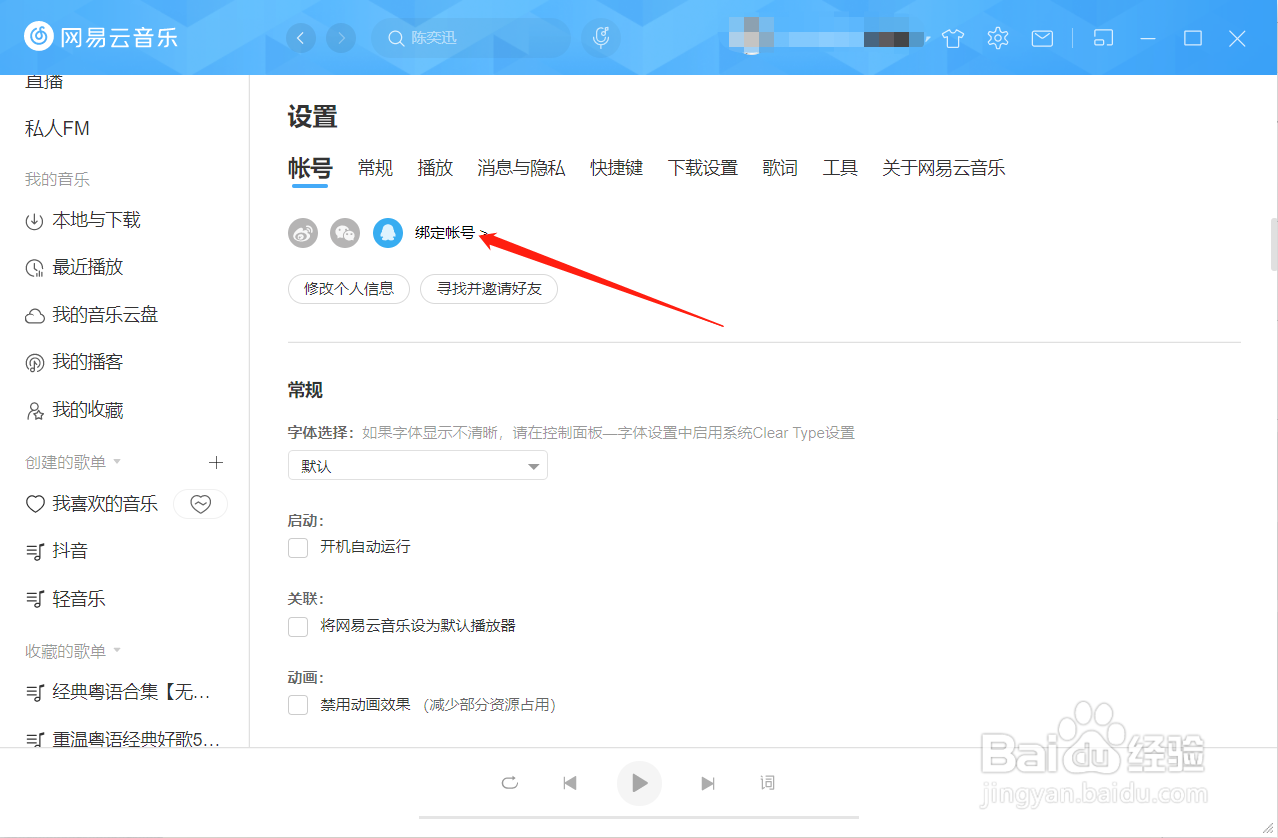Click the NetEase Cloud Music logo
This screenshot has width=1278, height=838.
pyautogui.click(x=100, y=38)
